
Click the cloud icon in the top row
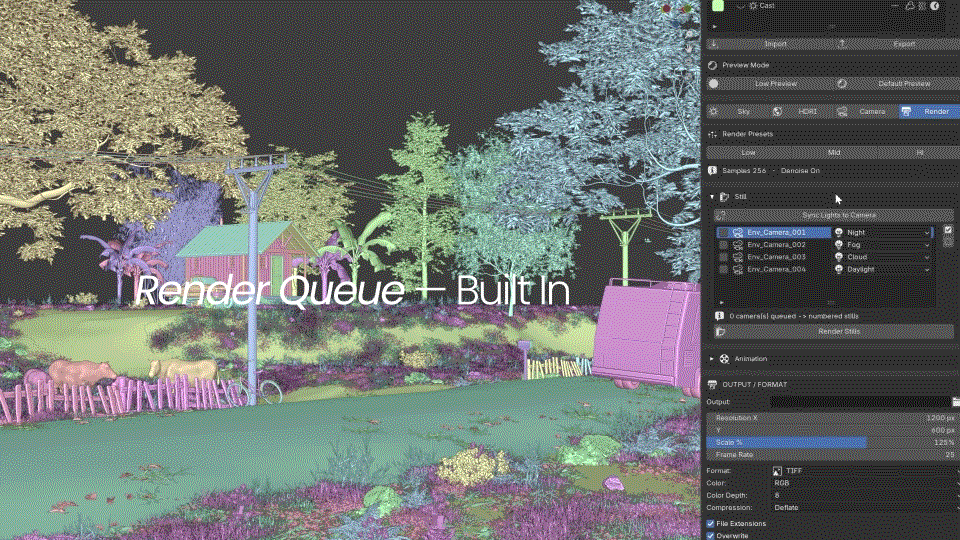click(910, 6)
